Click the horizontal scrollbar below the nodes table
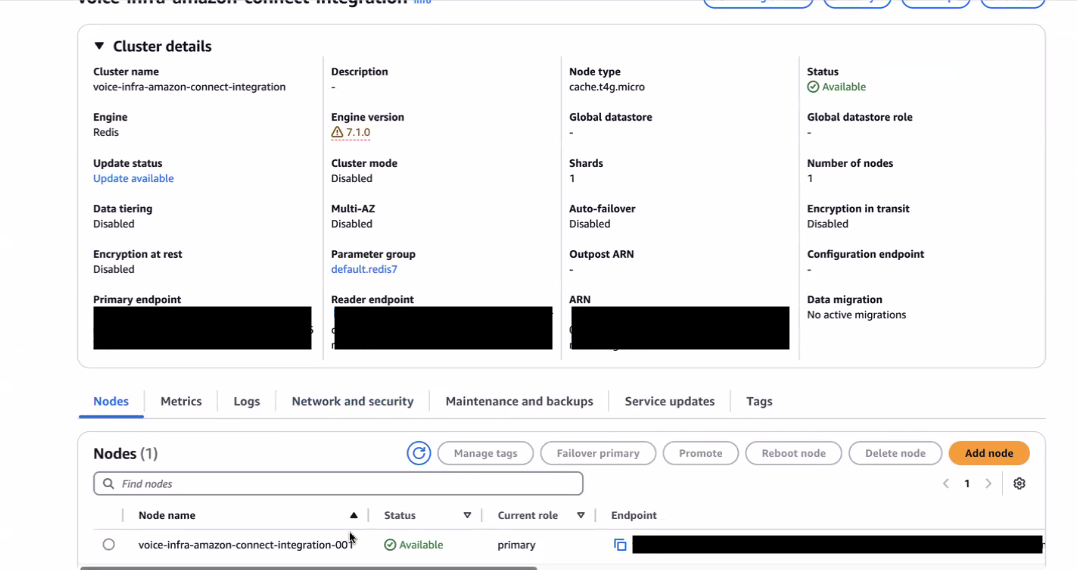 coord(308,568)
